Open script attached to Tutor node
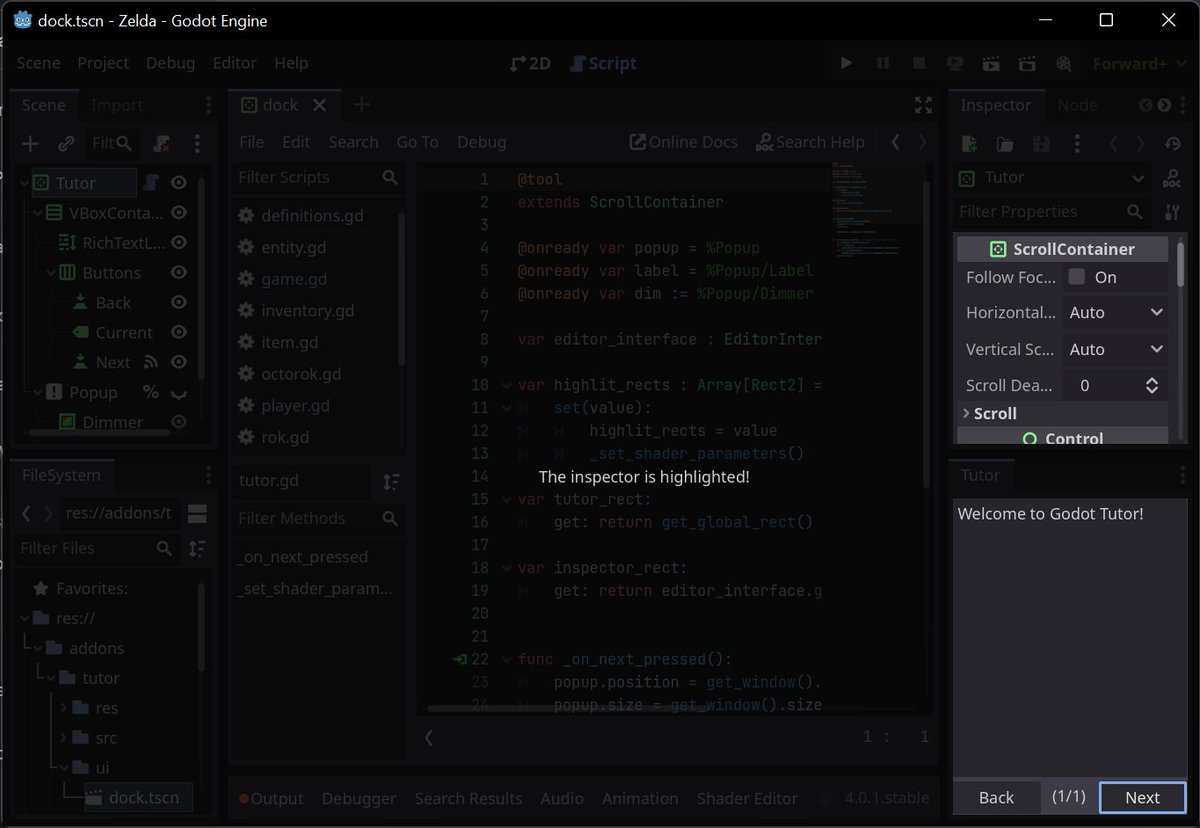The height and width of the screenshot is (828, 1200). point(152,183)
